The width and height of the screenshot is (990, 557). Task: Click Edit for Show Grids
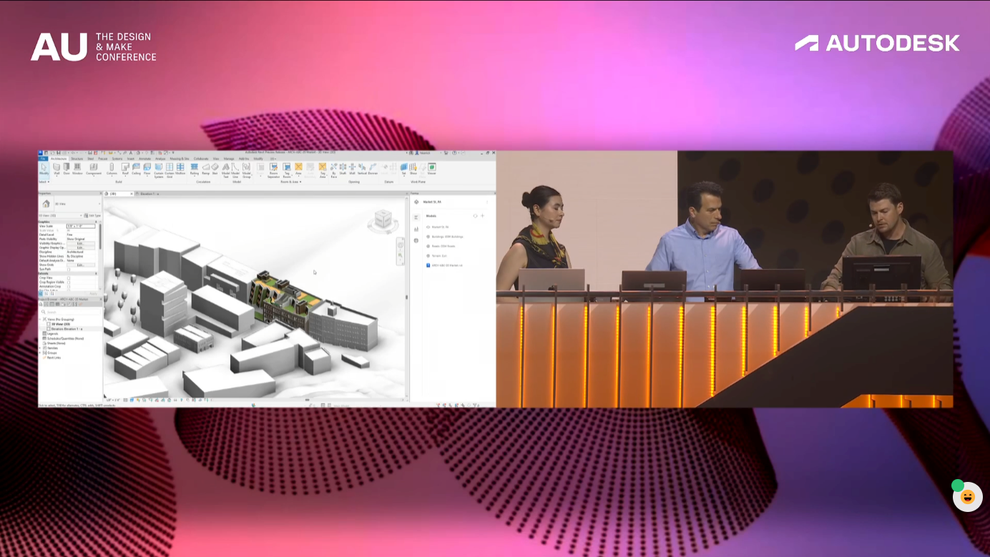(x=80, y=265)
